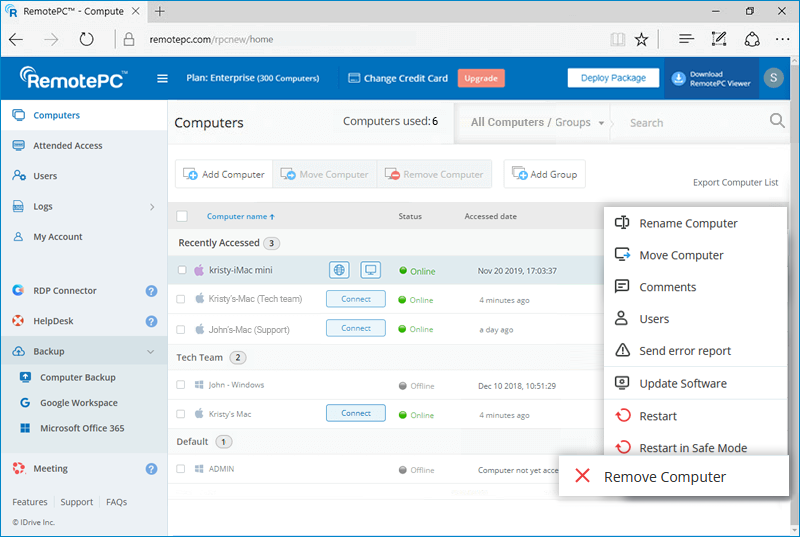This screenshot has height=537, width=800.
Task: Open web viewer globe icon for kristy-iMac mini
Action: coord(340,270)
